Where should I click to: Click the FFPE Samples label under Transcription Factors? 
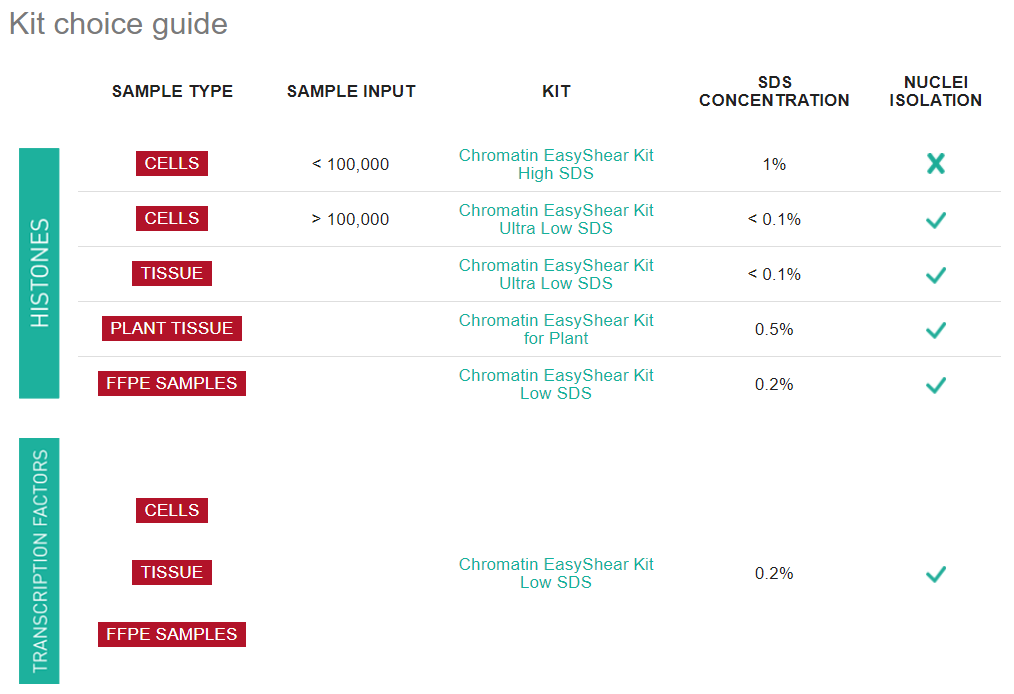172,635
